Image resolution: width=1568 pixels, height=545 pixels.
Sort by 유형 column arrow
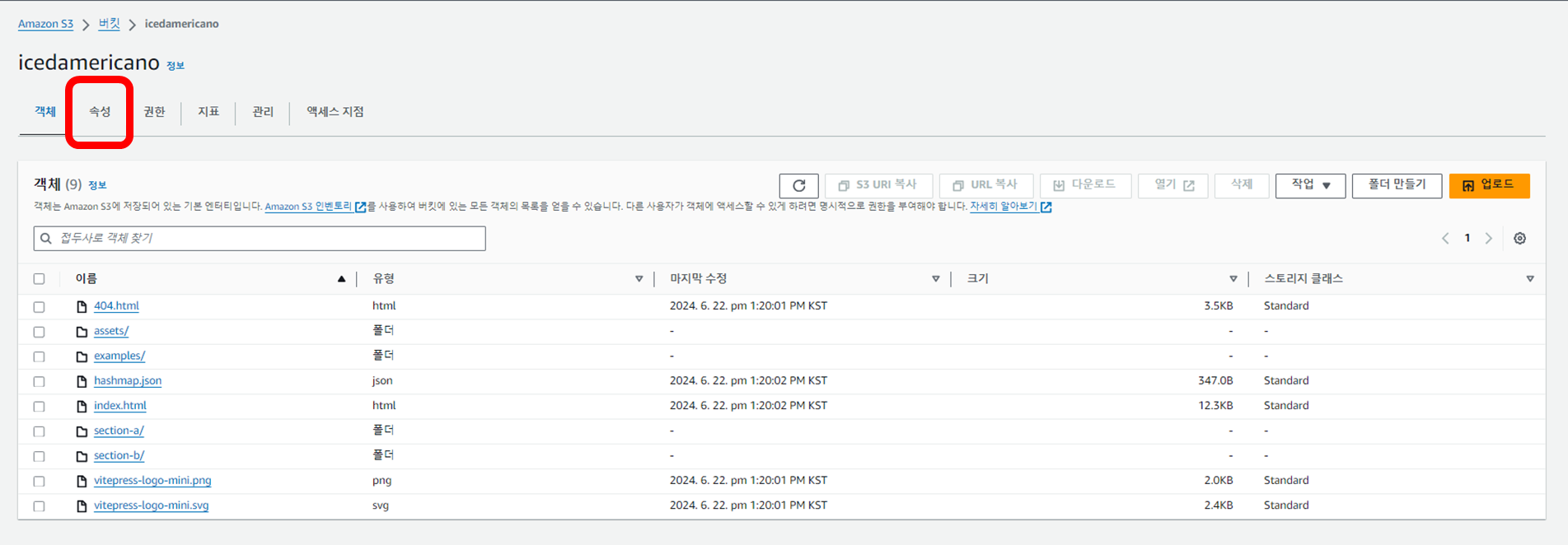(x=639, y=279)
